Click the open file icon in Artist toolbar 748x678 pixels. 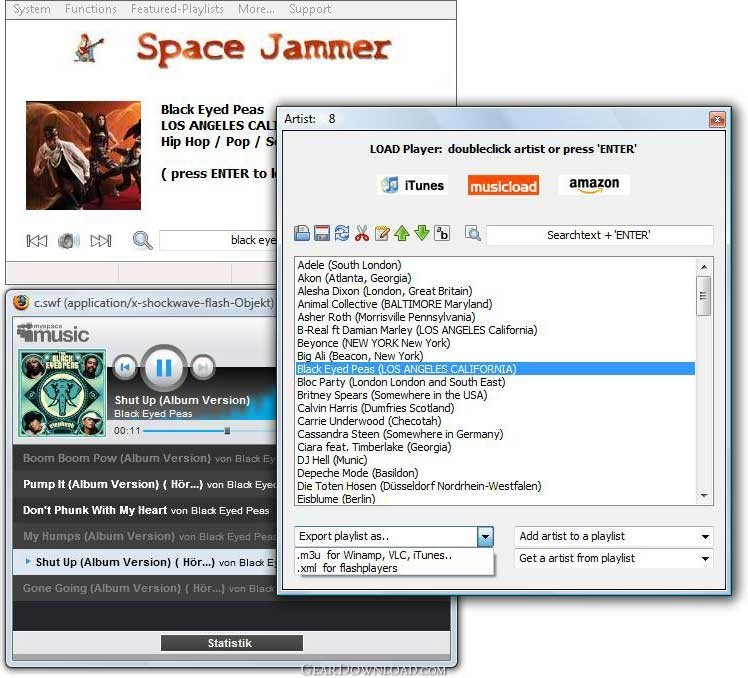pos(301,233)
